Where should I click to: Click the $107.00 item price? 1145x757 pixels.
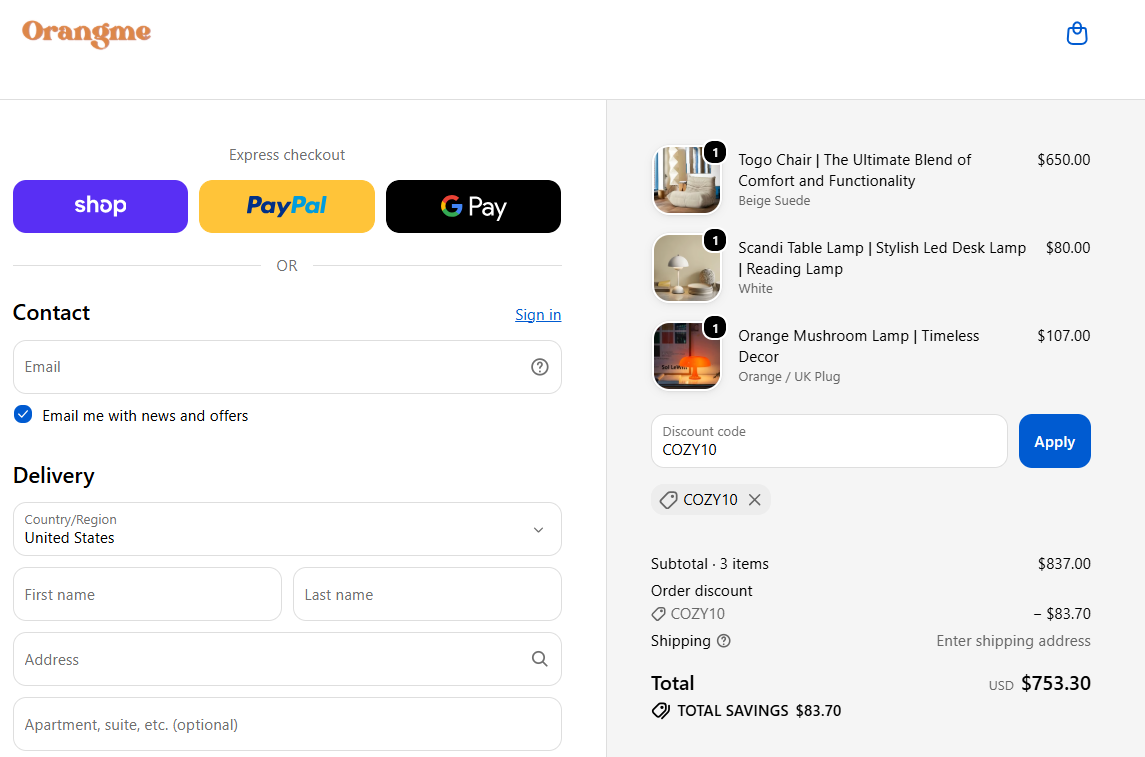click(x=1063, y=336)
